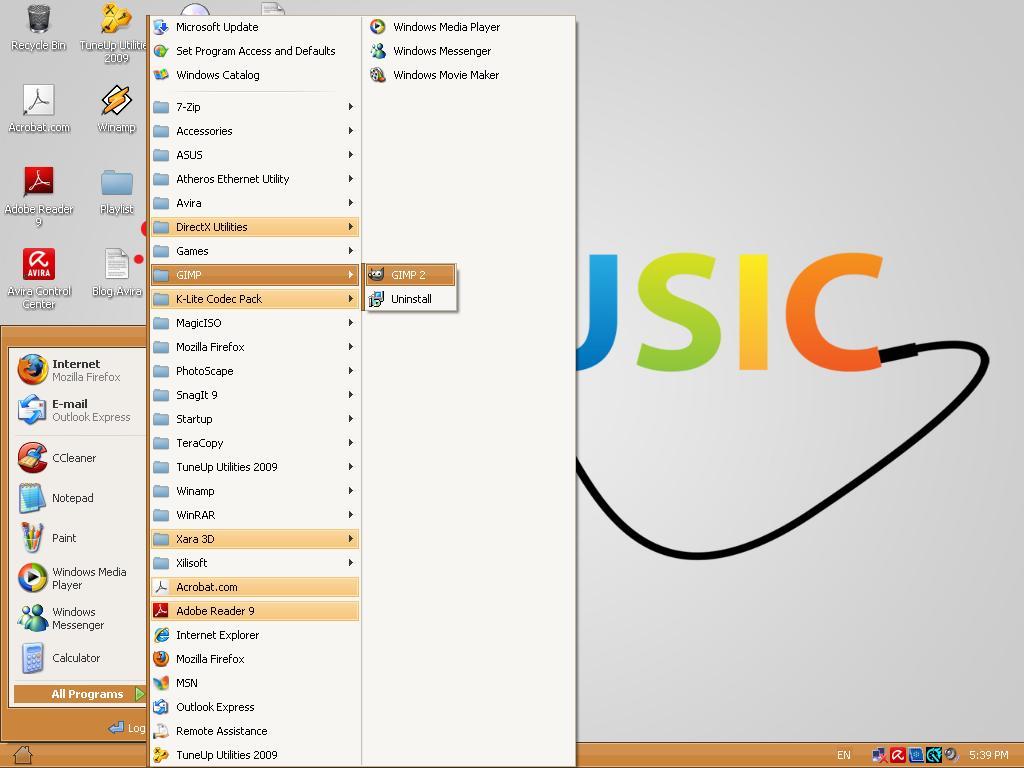This screenshot has height=768, width=1024.
Task: Open Avira Control Center desktop icon
Action: (x=39, y=278)
